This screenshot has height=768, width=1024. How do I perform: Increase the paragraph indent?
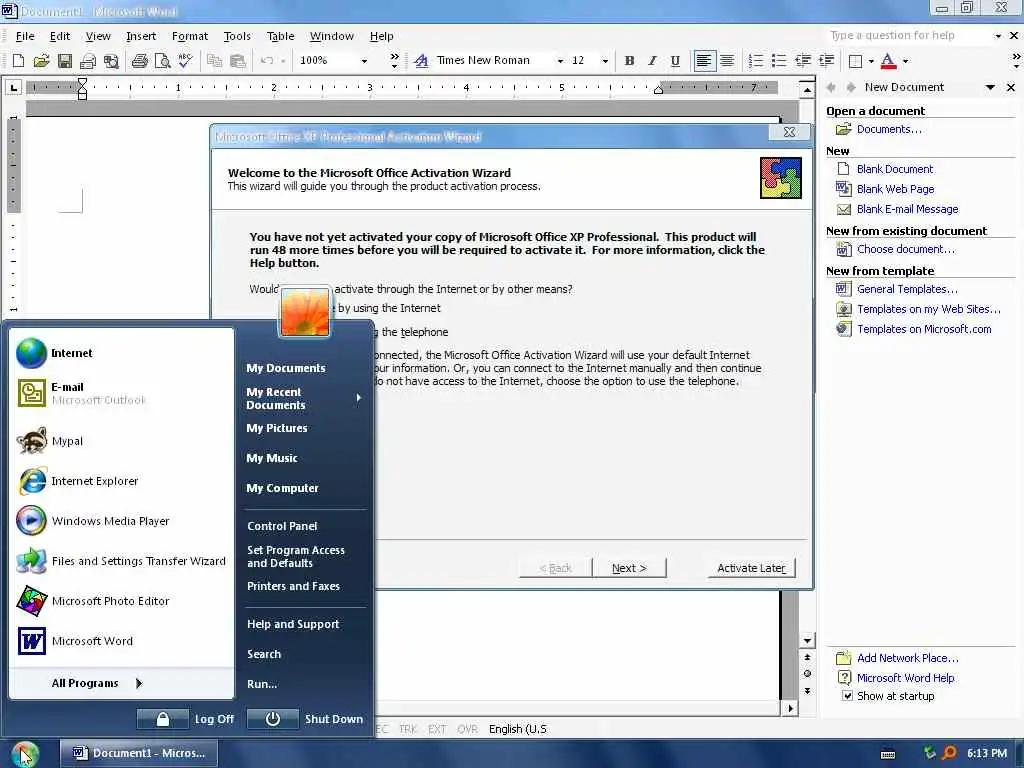click(826, 61)
